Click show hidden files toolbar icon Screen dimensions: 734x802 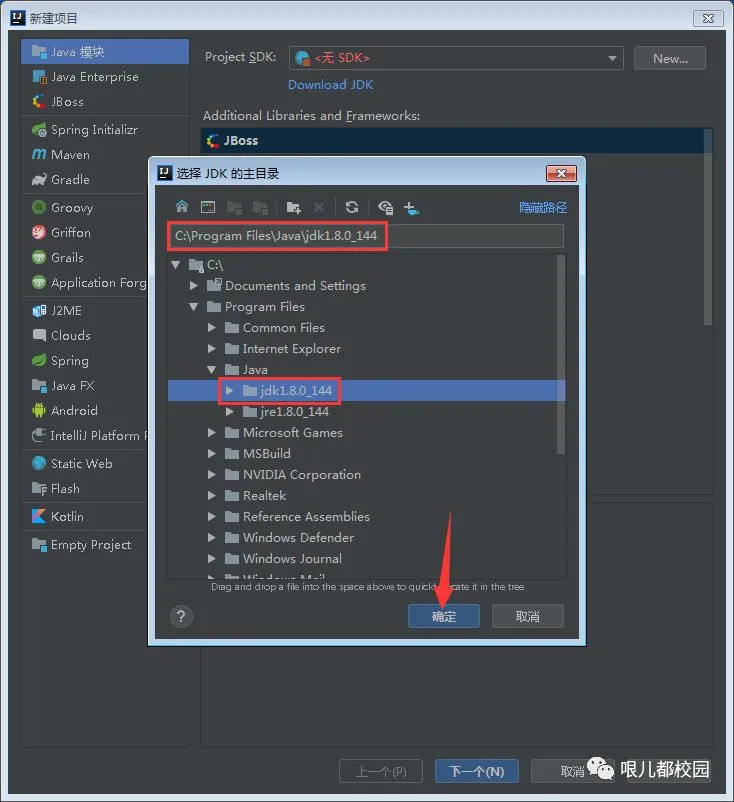[x=385, y=207]
